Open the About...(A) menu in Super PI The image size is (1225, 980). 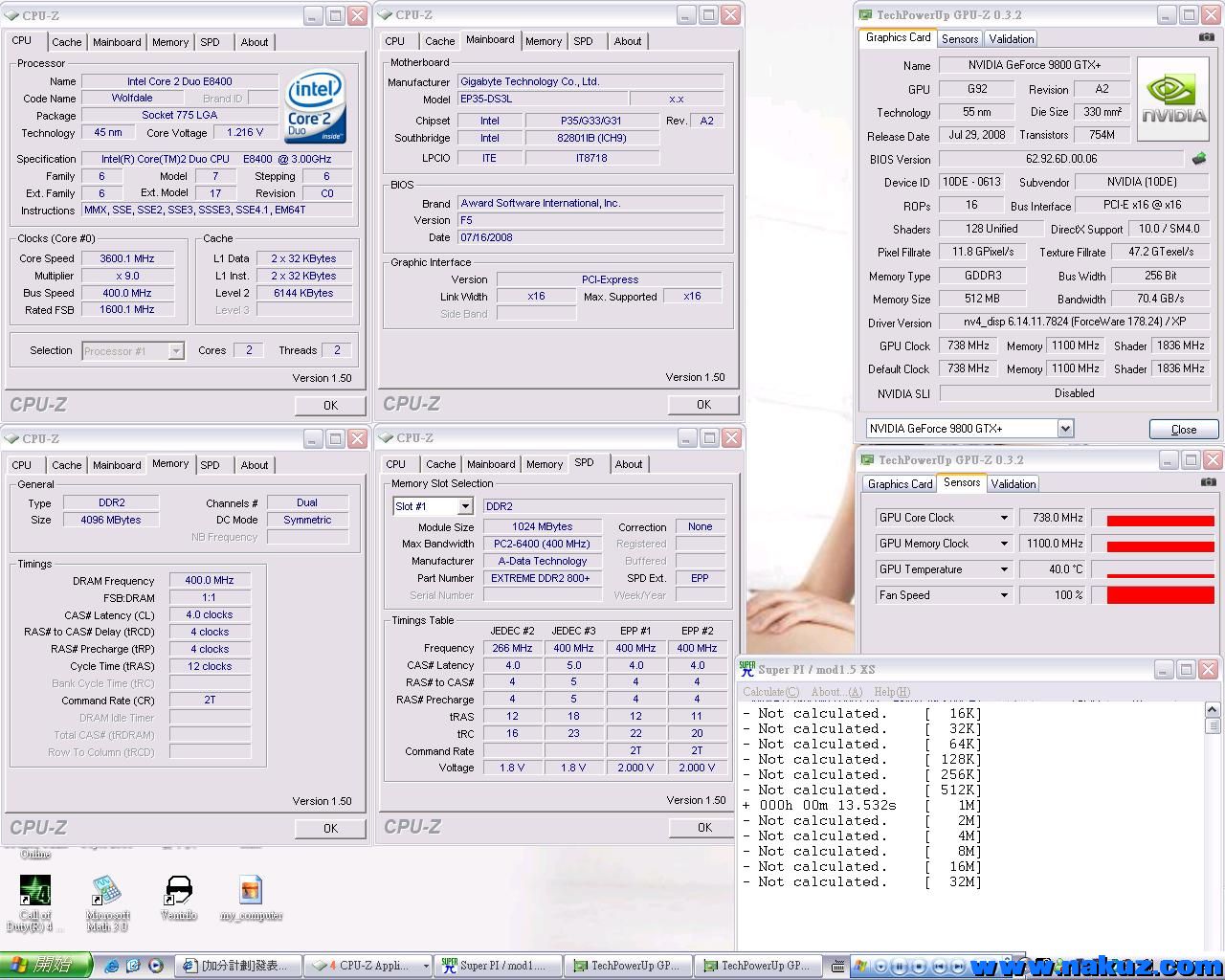click(836, 692)
